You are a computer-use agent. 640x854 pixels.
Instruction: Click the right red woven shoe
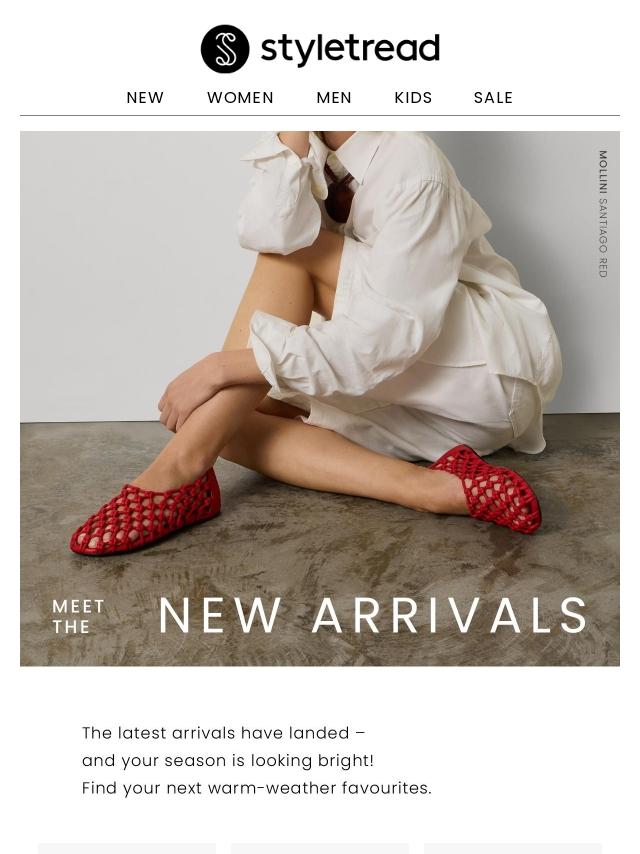(x=485, y=490)
